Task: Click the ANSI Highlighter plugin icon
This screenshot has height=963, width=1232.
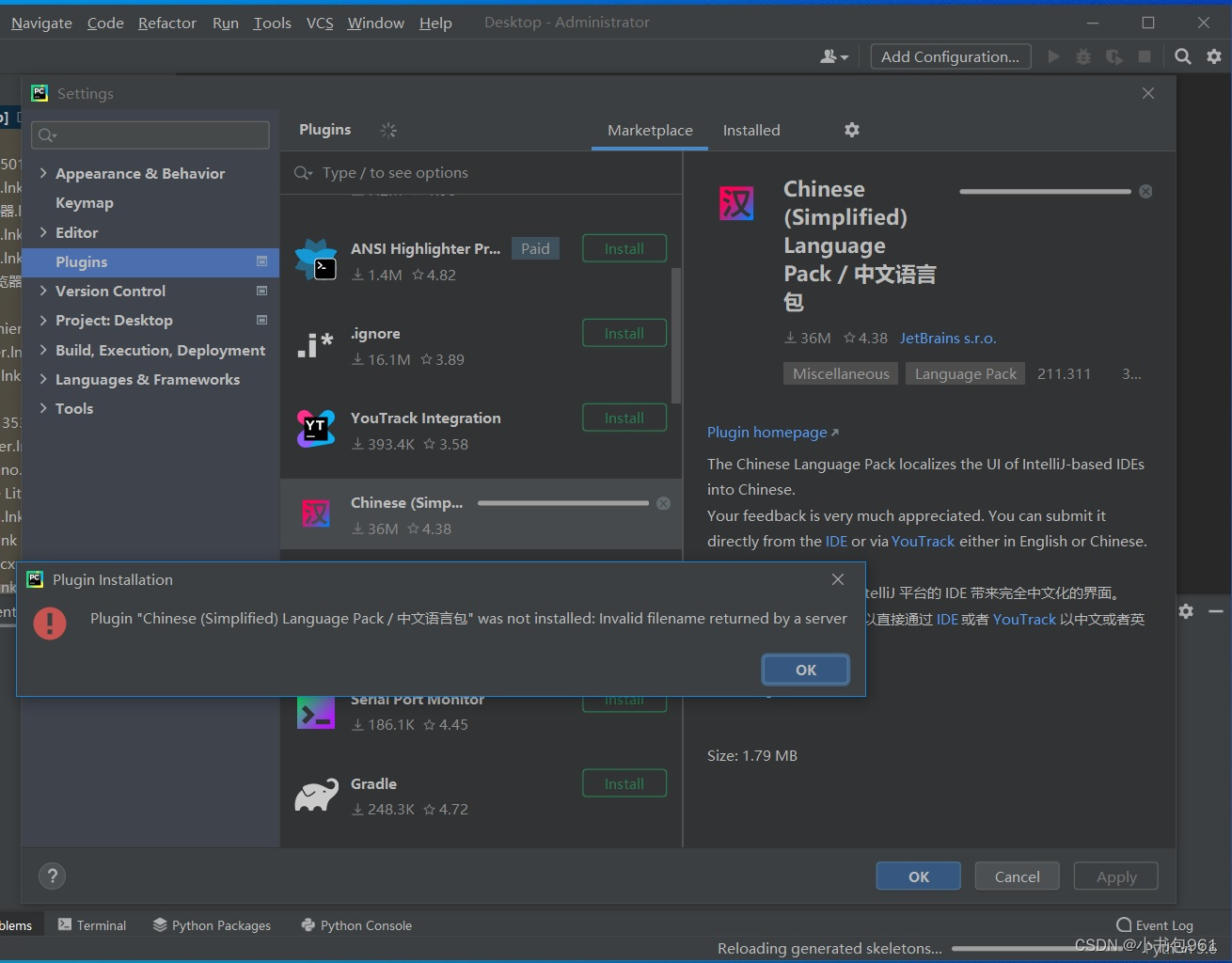Action: pyautogui.click(x=316, y=260)
